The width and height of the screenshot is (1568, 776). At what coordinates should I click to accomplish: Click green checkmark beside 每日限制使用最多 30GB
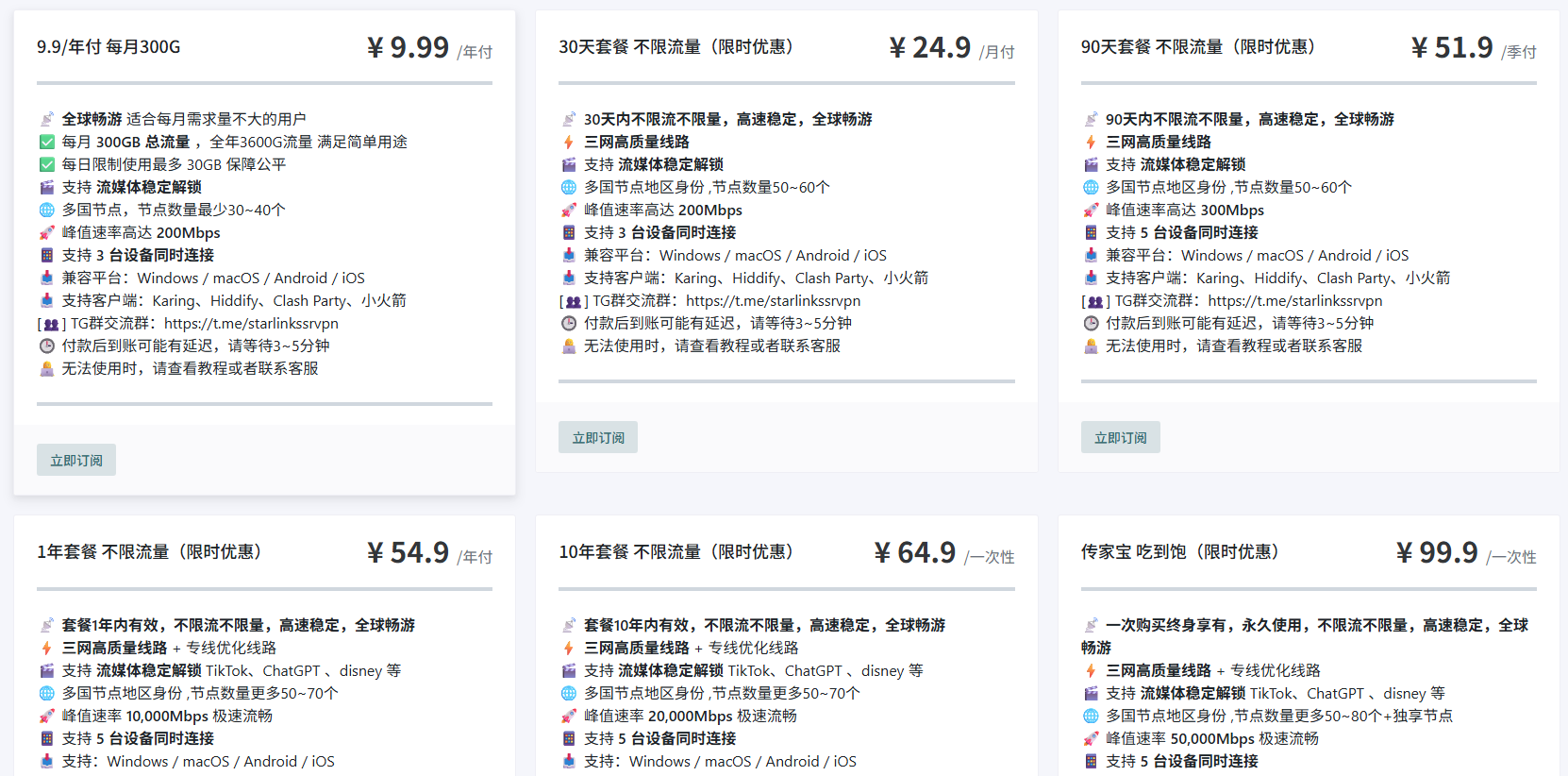pos(46,164)
